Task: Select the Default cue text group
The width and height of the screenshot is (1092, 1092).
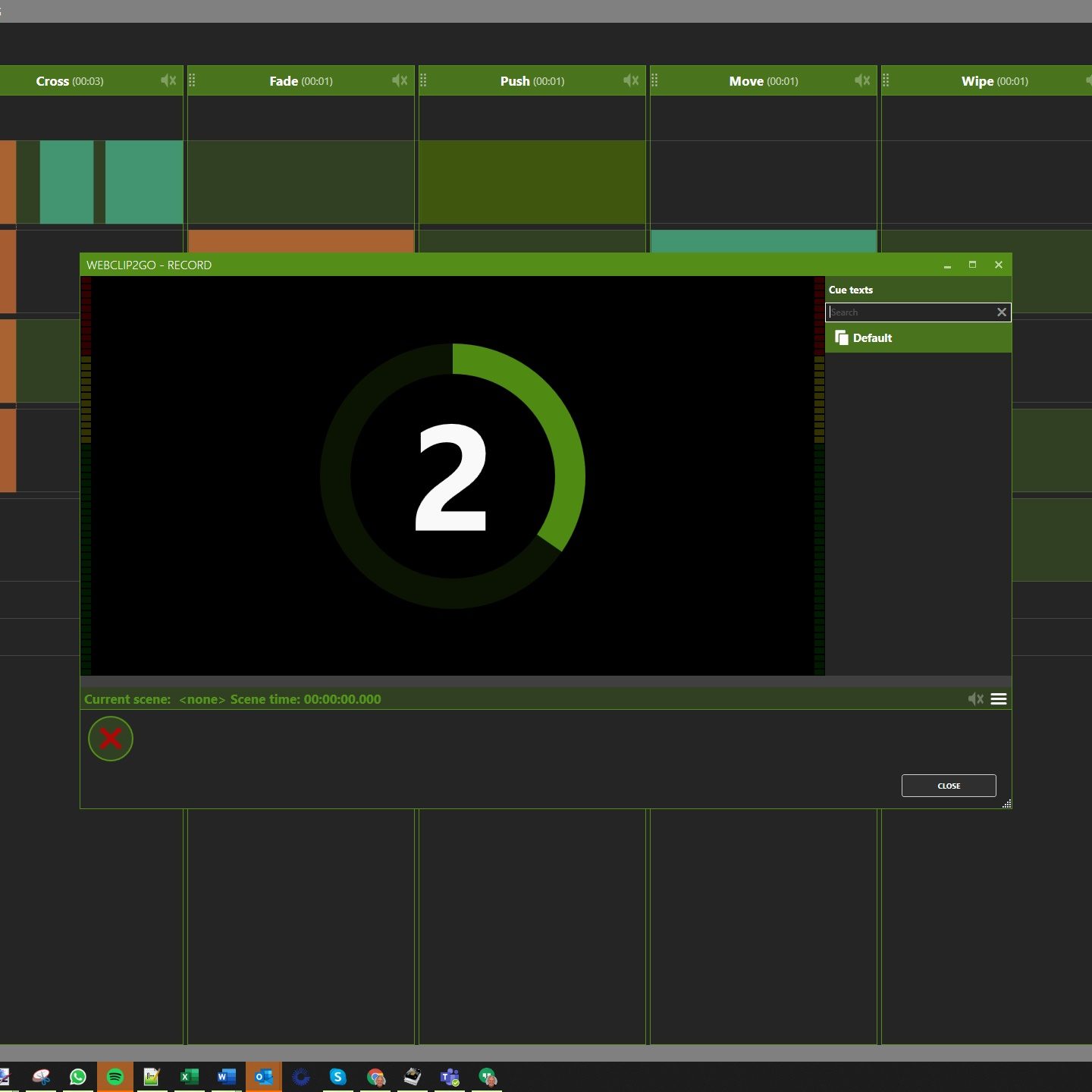Action: pos(918,338)
